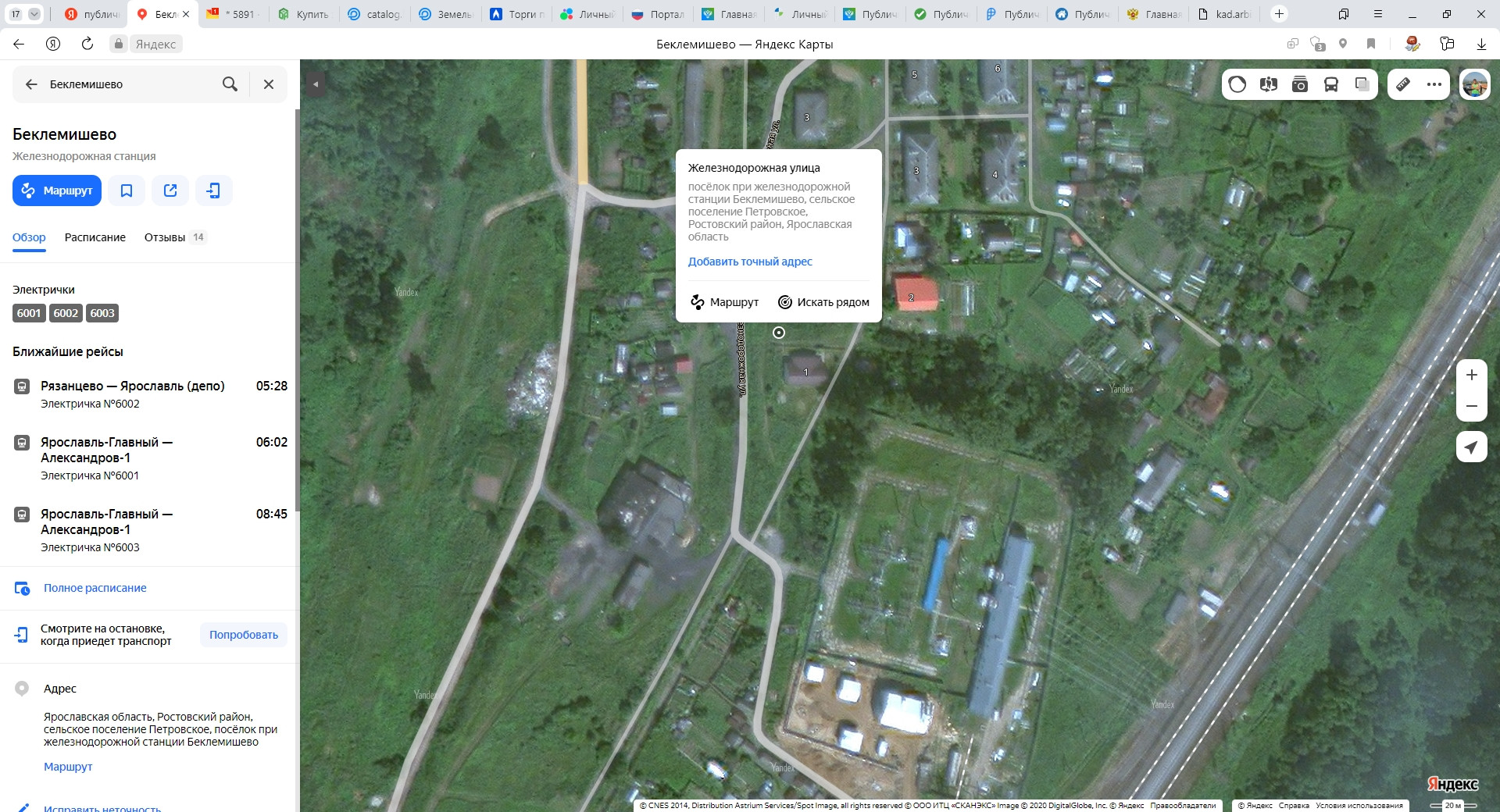Toggle the public transport bus layer

point(1331,84)
